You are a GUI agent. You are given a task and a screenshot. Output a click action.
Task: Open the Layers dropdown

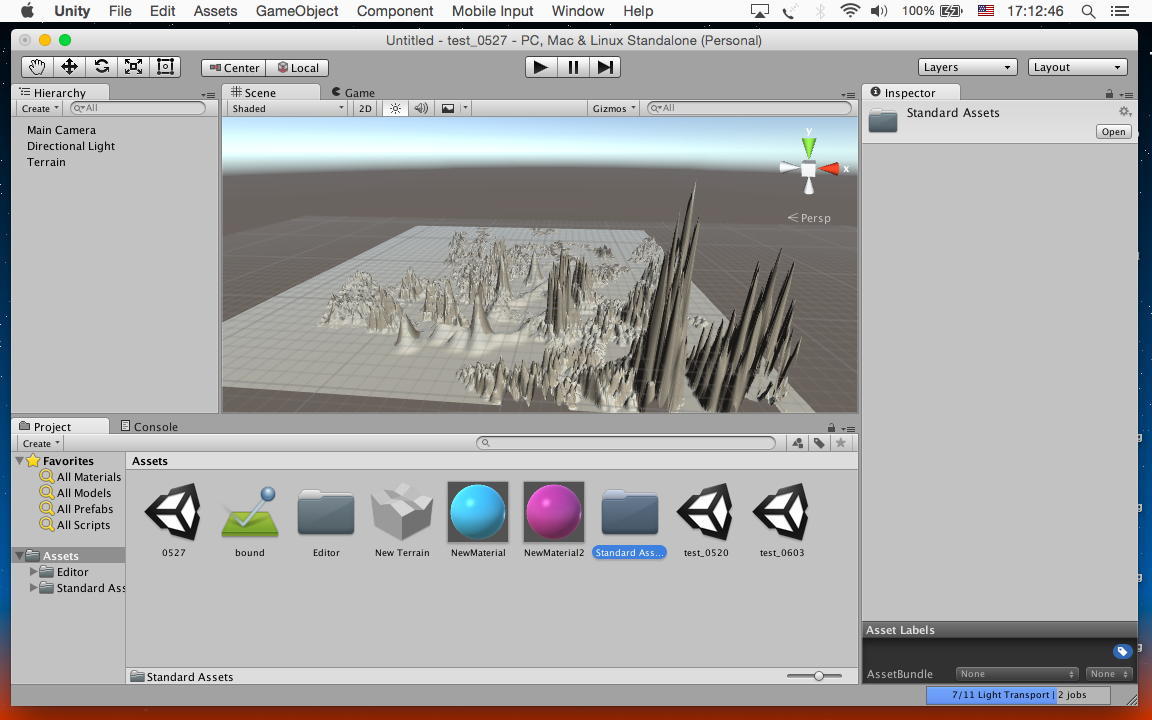(x=968, y=67)
